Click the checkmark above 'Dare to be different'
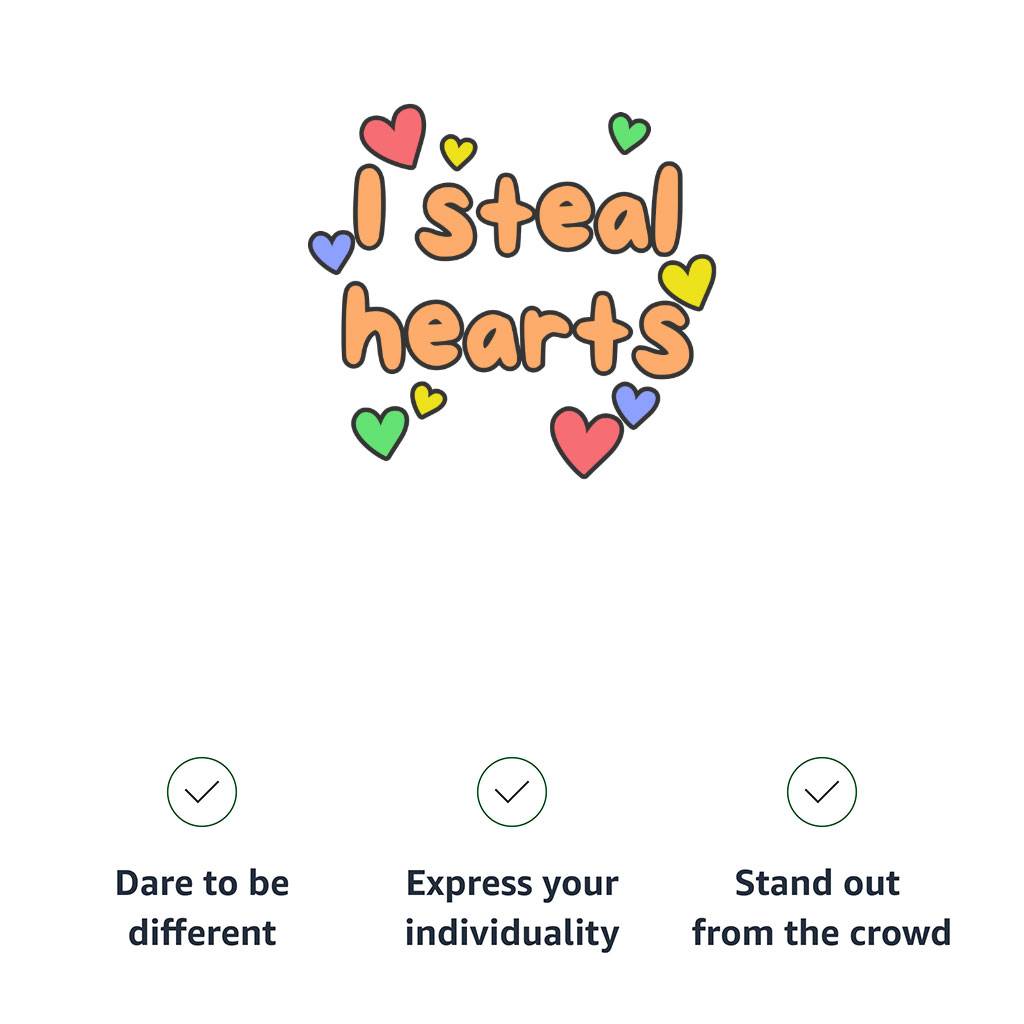 [x=202, y=792]
